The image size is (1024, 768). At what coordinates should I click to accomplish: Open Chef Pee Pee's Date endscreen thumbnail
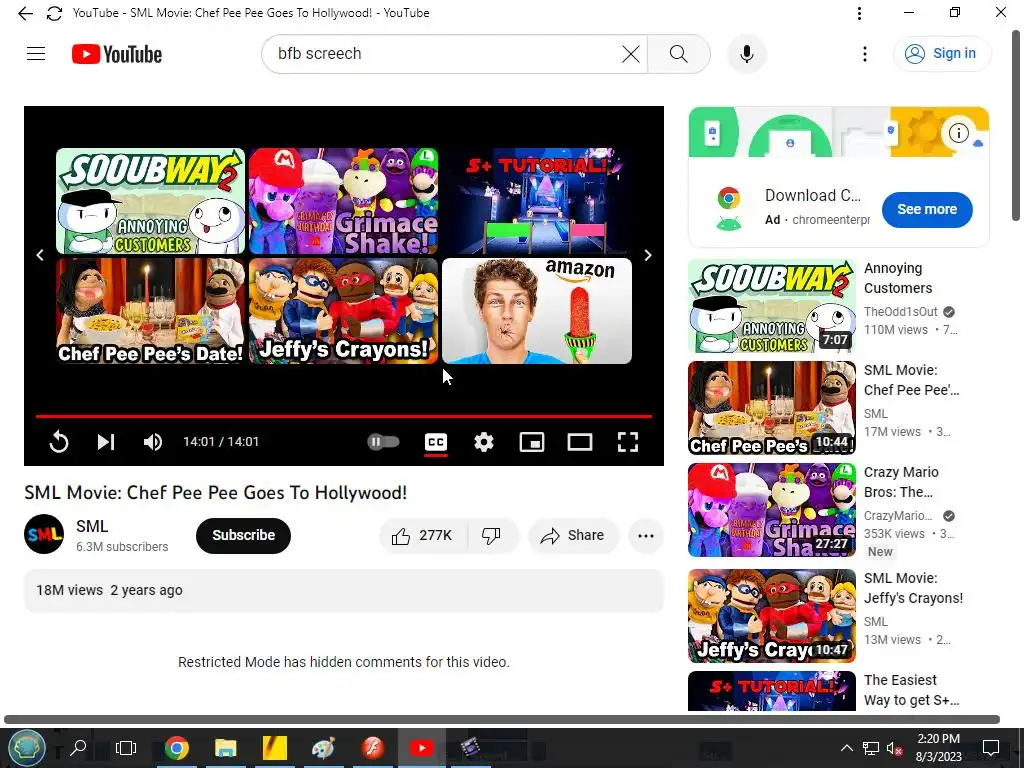tap(150, 311)
